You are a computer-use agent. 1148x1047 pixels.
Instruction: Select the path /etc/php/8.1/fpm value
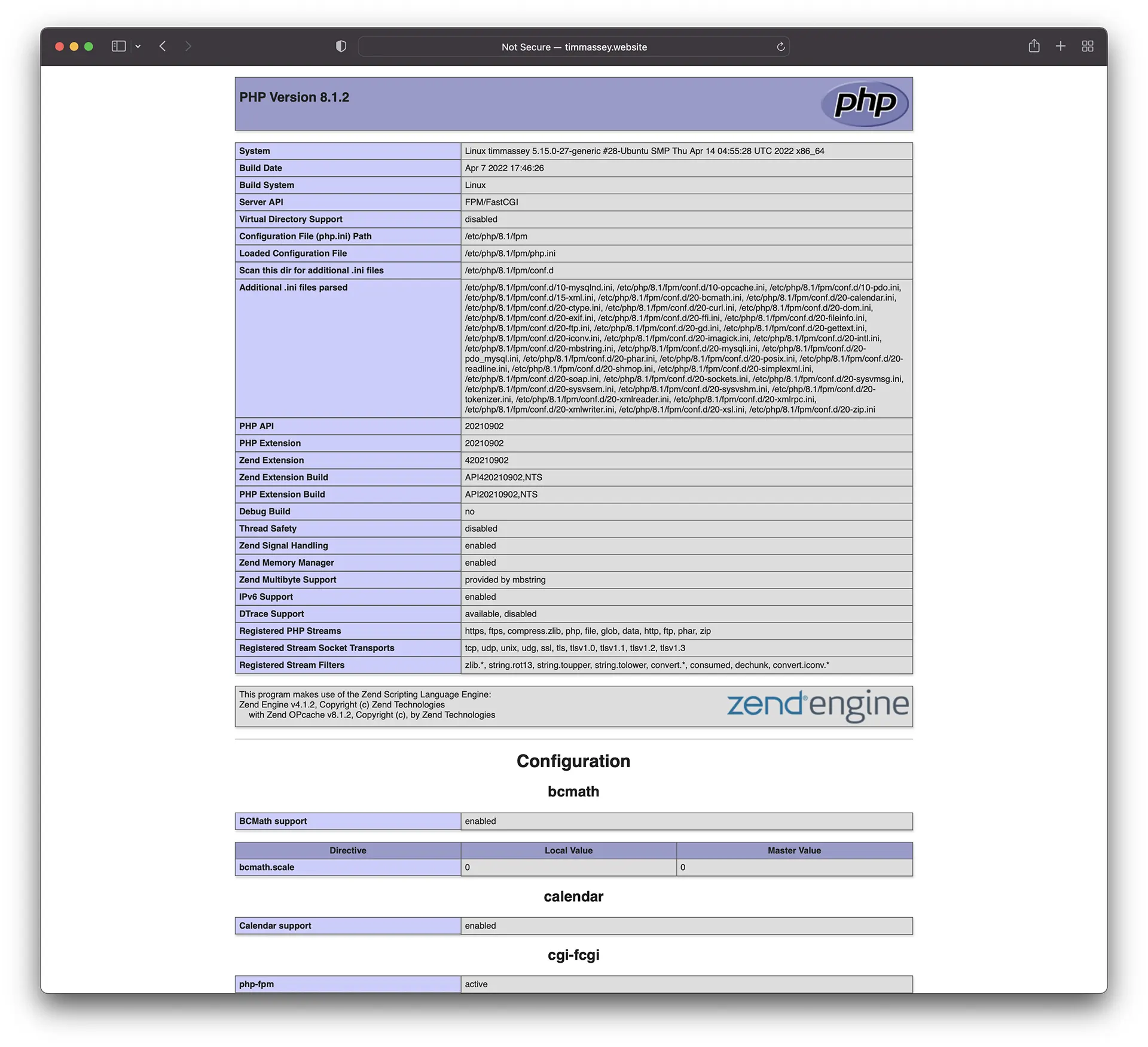coord(496,236)
